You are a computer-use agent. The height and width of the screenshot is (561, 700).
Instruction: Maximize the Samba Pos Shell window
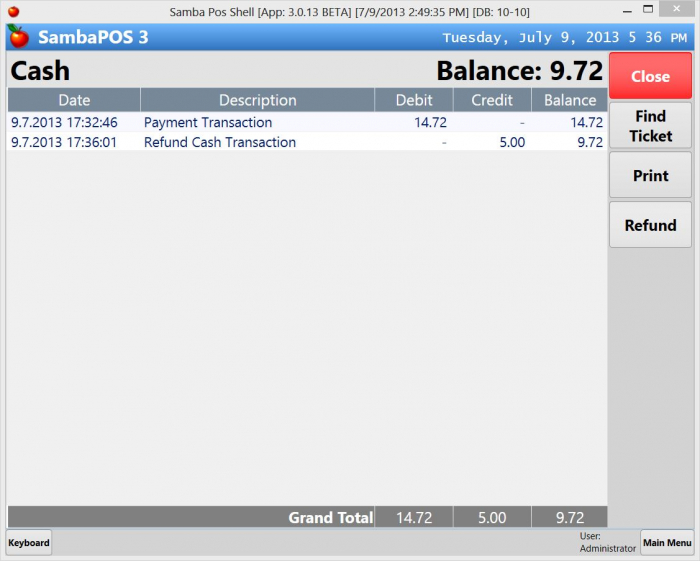pyautogui.click(x=649, y=10)
